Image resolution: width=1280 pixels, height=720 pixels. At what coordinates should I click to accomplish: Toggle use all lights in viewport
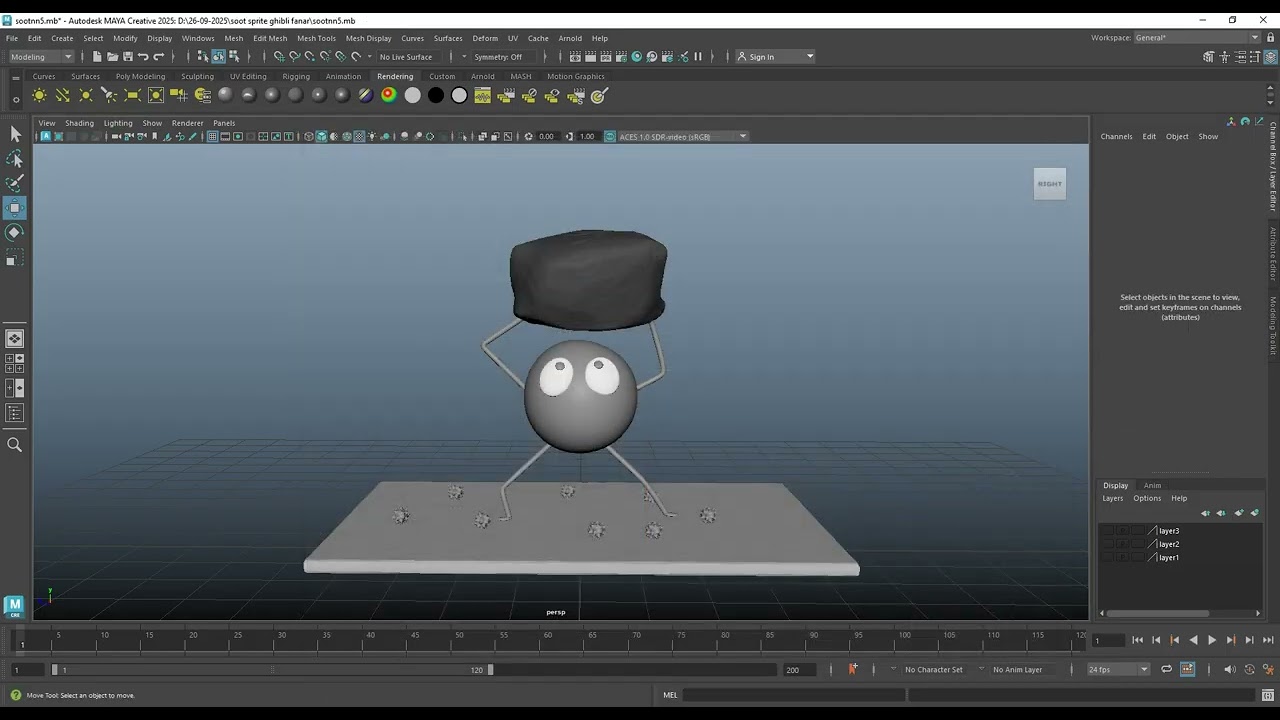click(372, 137)
